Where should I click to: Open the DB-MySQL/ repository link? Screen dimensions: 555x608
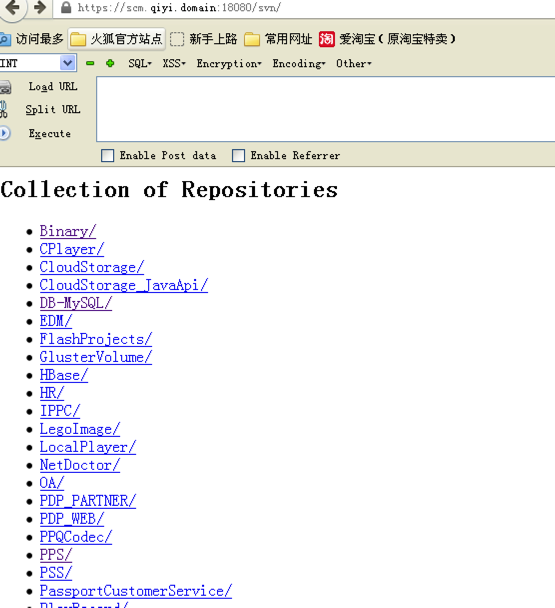76,303
